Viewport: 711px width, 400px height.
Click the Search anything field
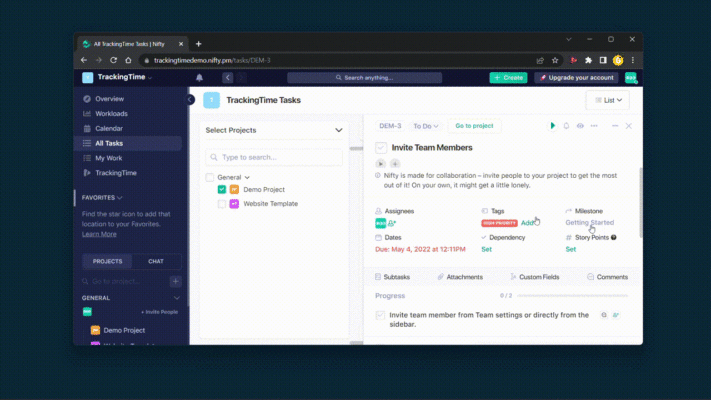pos(365,78)
